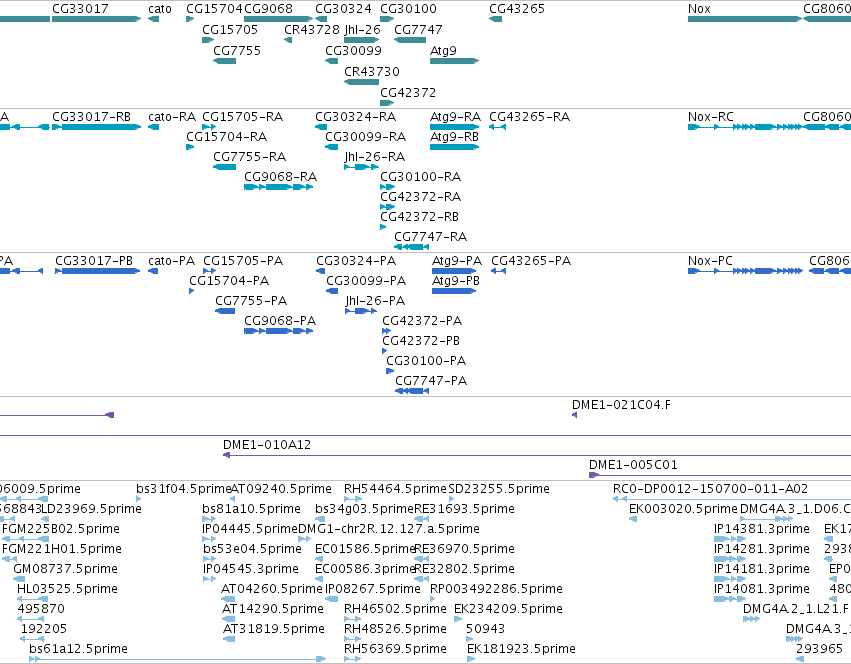Select the IP08267.5prime EST label
Image resolution: width=851 pixels, height=664 pixels.
click(373, 589)
